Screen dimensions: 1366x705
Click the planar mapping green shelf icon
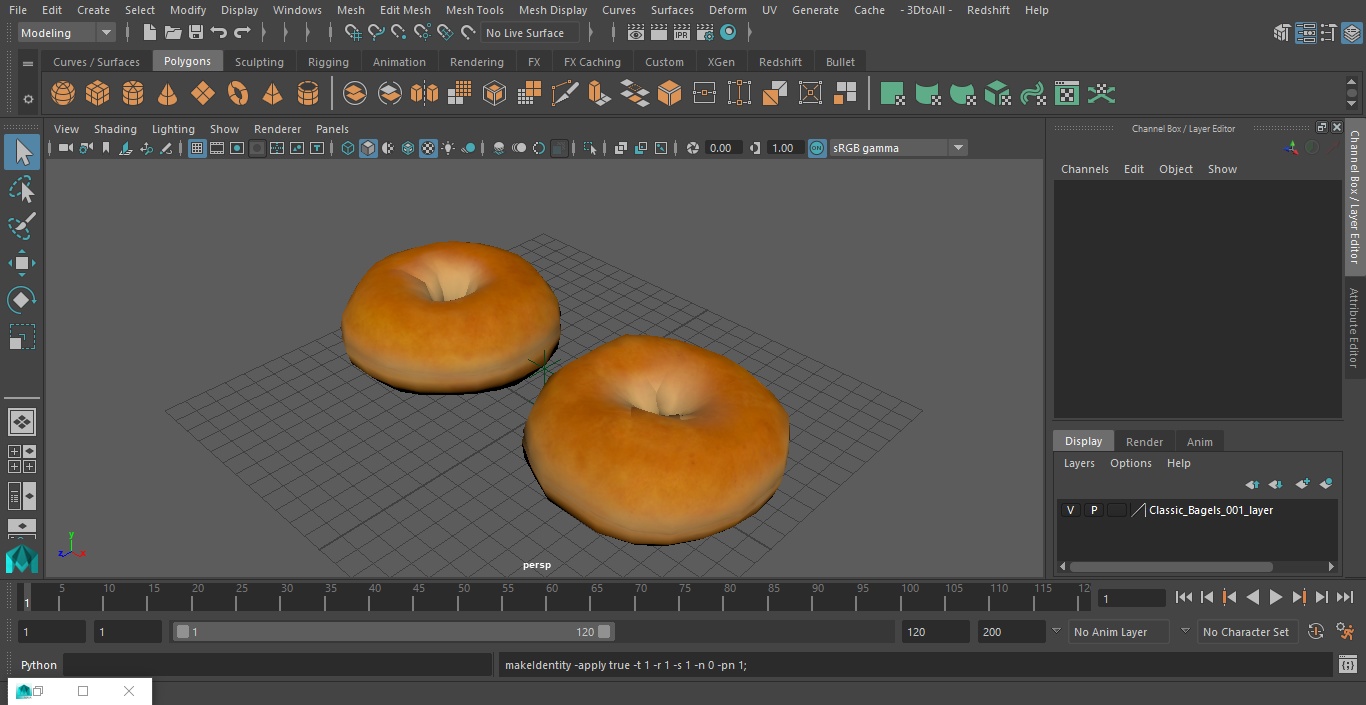pyautogui.click(x=892, y=94)
